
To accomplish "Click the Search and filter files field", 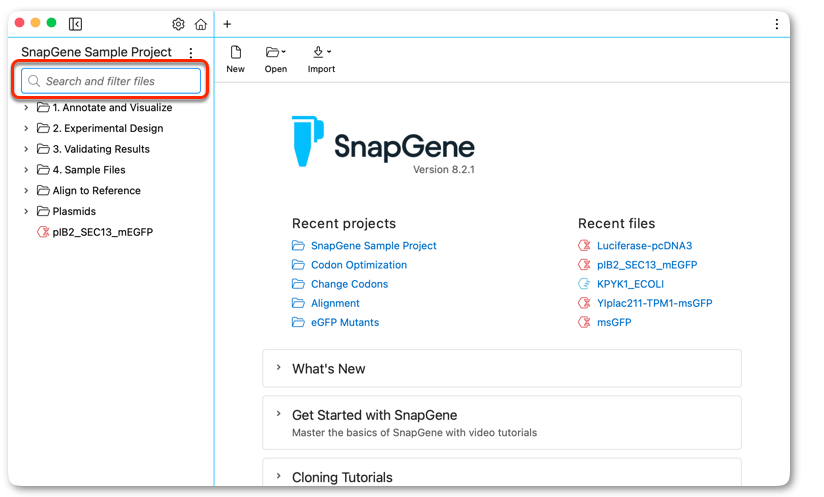I will [x=111, y=81].
